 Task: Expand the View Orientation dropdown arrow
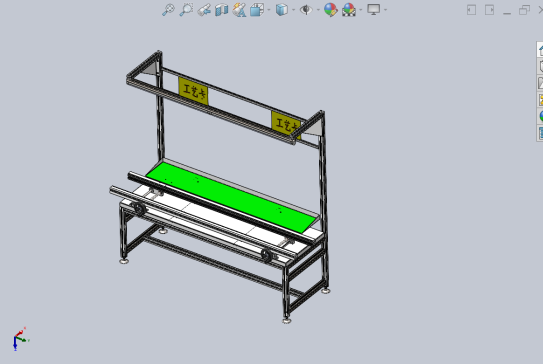(269, 10)
